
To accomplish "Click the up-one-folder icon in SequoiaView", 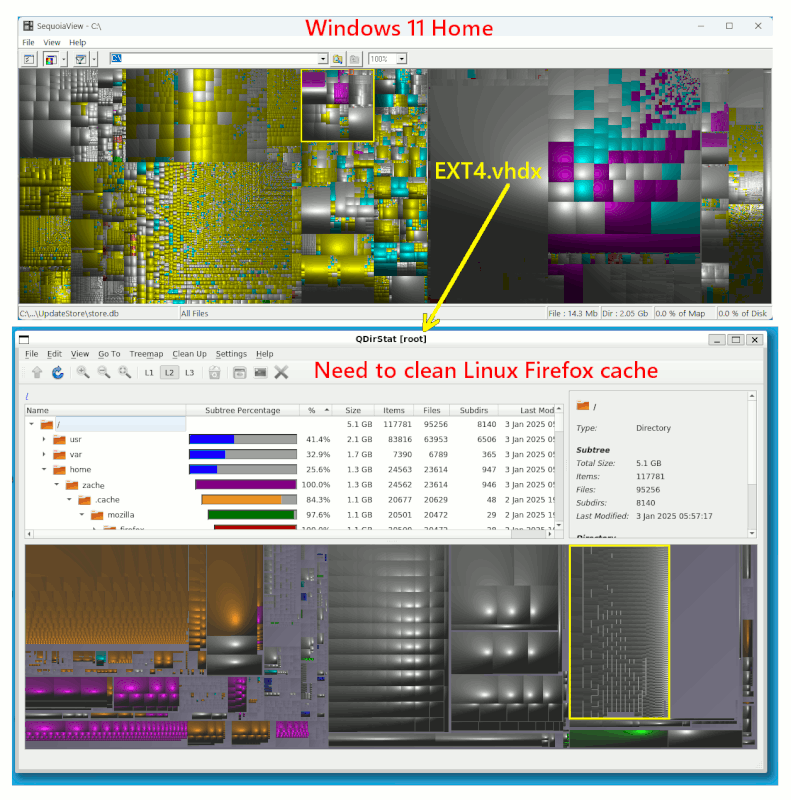I will point(355,59).
